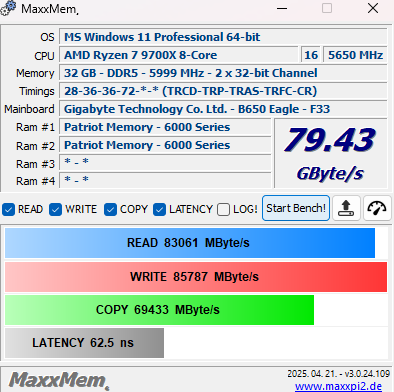
Task: Click Ram #2 Patriot Memory field
Action: pos(165,145)
